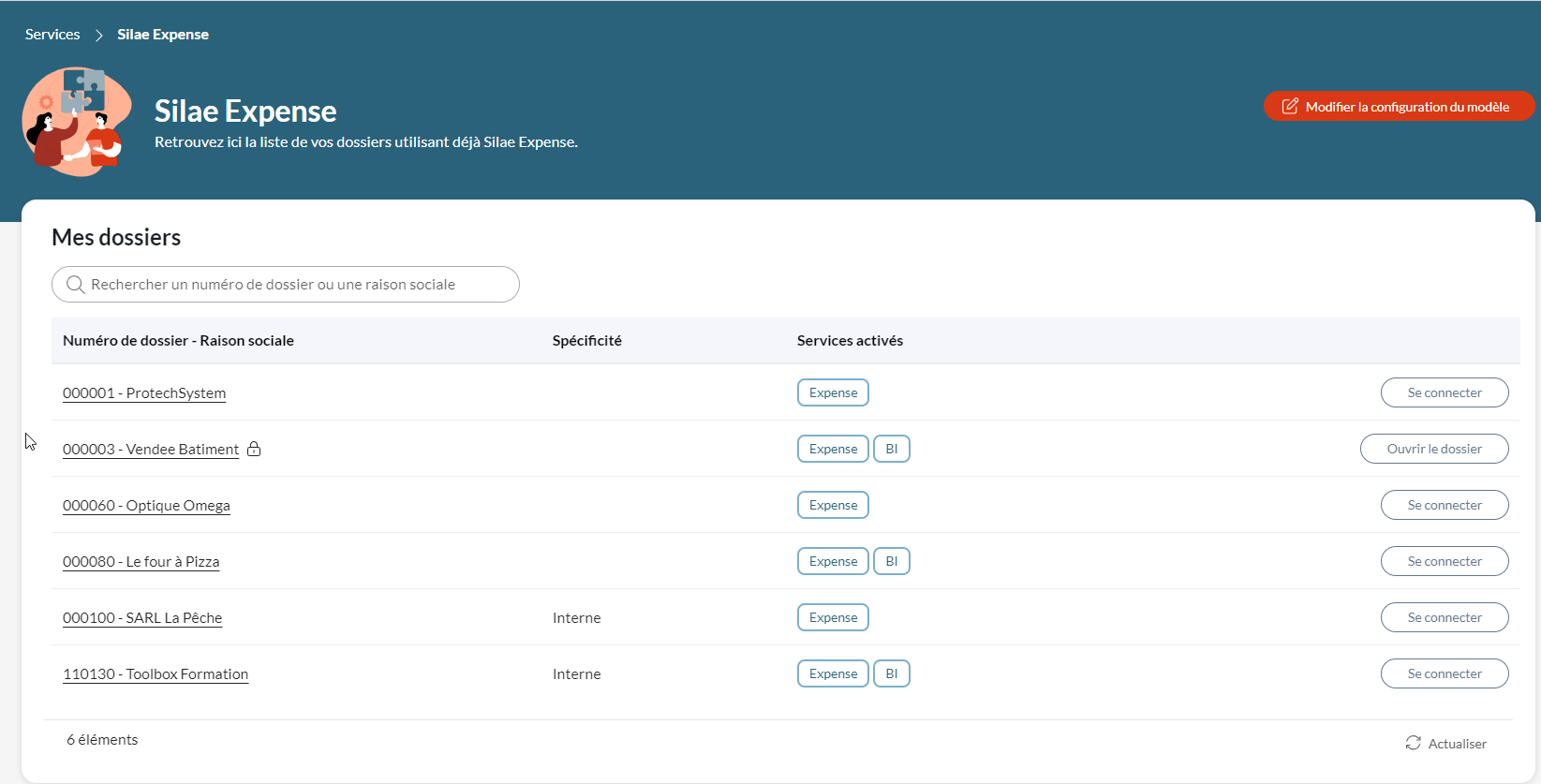Click the Silae Expense page title

point(245,111)
